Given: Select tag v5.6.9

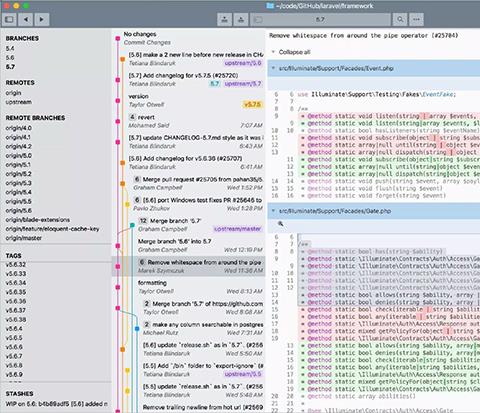Looking at the screenshot, I should tap(14, 374).
